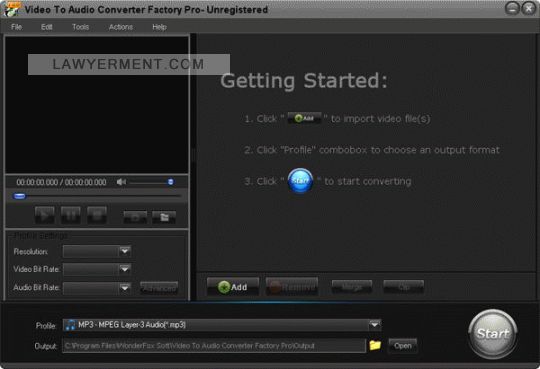This screenshot has width=540, height=369.
Task: Expand the Resolution dropdown
Action: click(125, 251)
